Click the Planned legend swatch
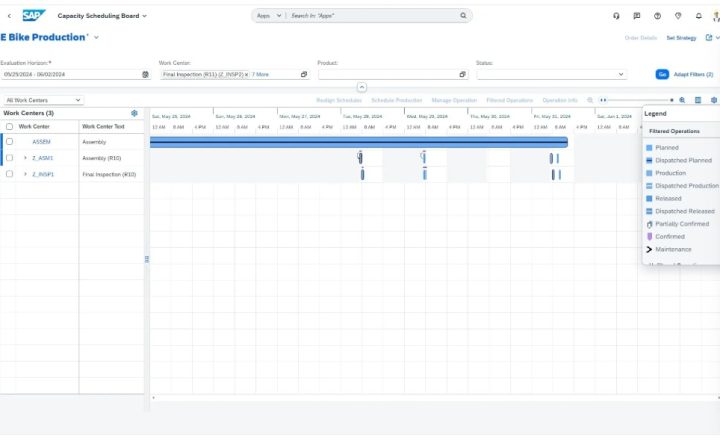This screenshot has height=440, width=720. tap(649, 147)
